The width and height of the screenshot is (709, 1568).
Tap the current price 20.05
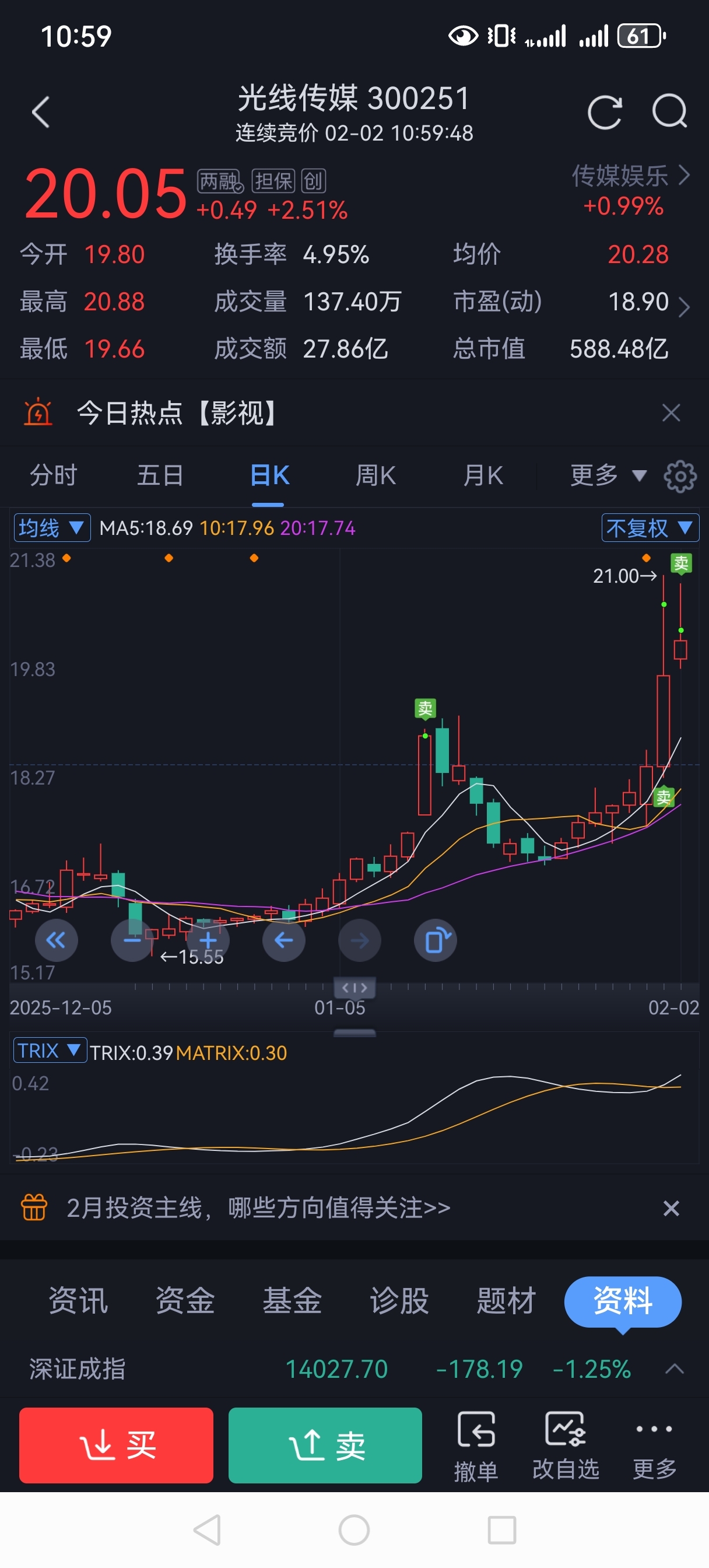pyautogui.click(x=106, y=194)
